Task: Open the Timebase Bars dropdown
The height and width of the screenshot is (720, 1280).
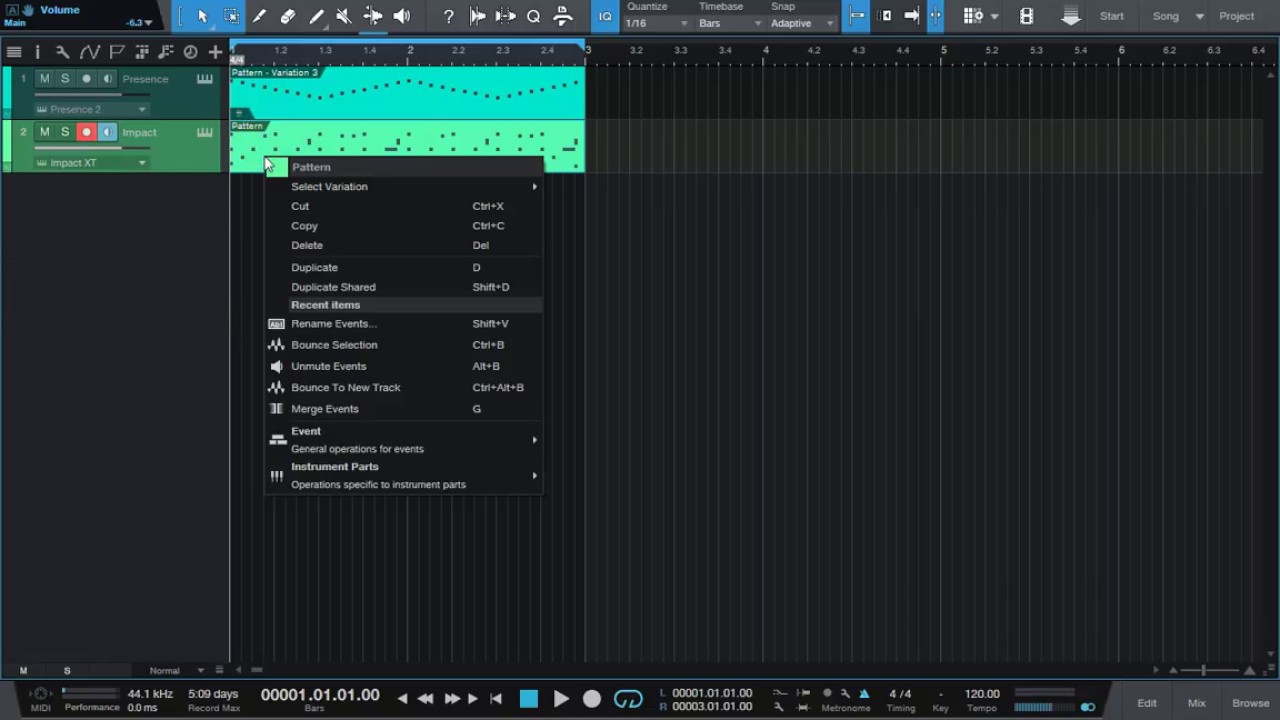Action: pos(730,23)
